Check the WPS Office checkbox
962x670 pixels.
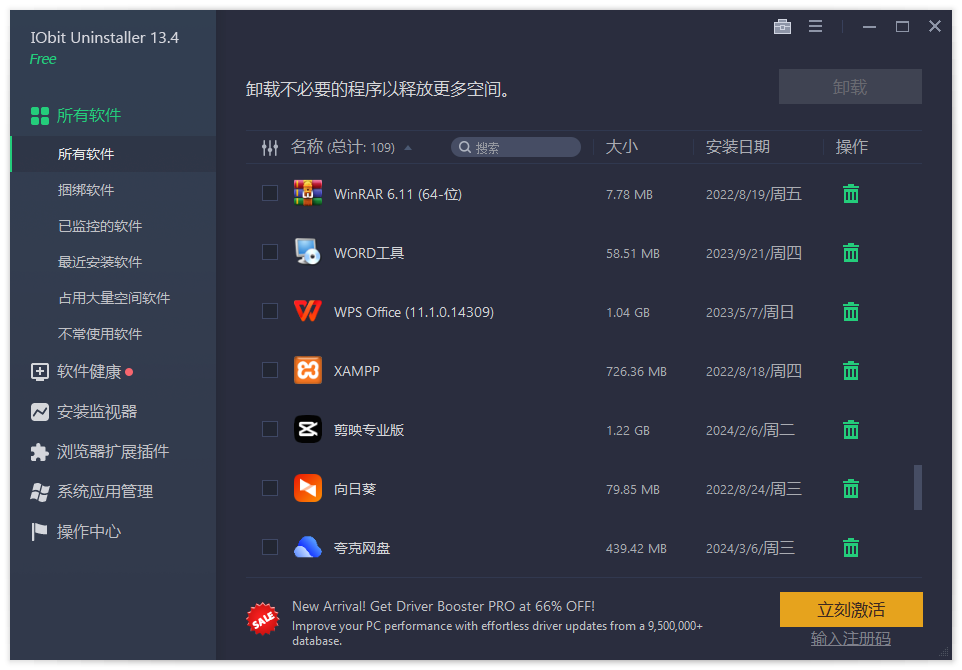coord(270,311)
